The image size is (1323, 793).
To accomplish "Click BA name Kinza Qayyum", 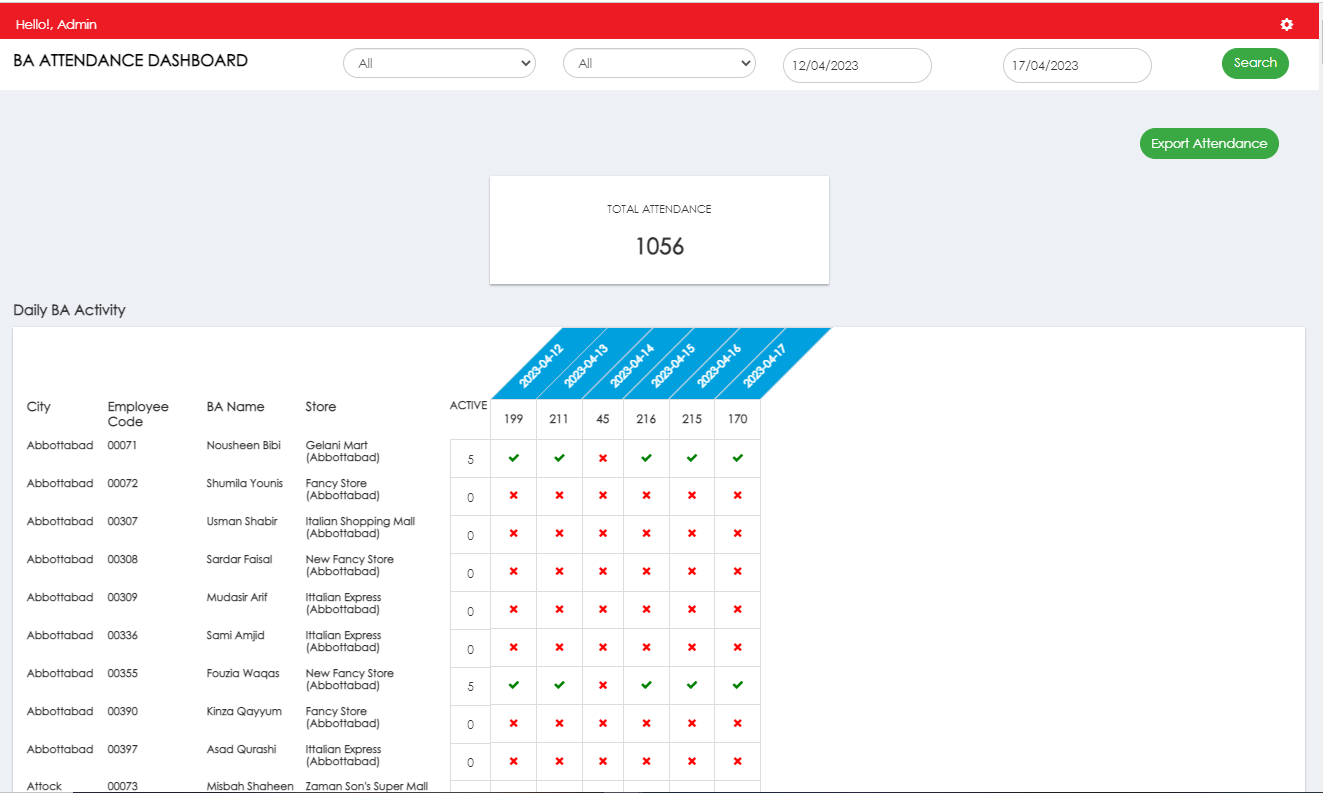I will pyautogui.click(x=244, y=712).
